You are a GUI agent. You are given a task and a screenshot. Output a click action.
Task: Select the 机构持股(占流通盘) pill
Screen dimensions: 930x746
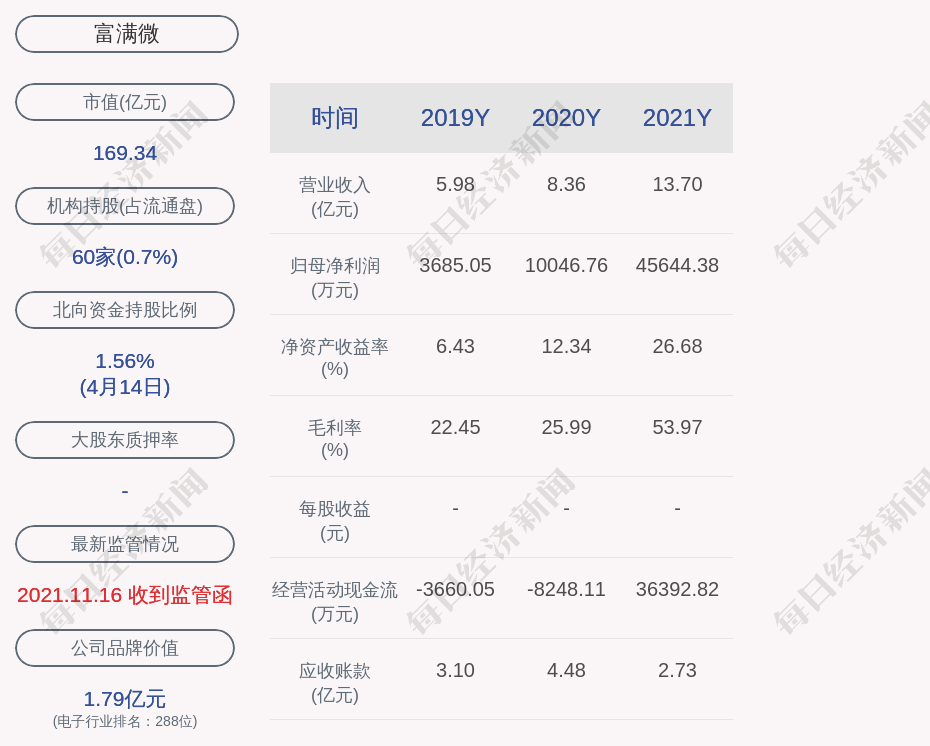(x=125, y=206)
